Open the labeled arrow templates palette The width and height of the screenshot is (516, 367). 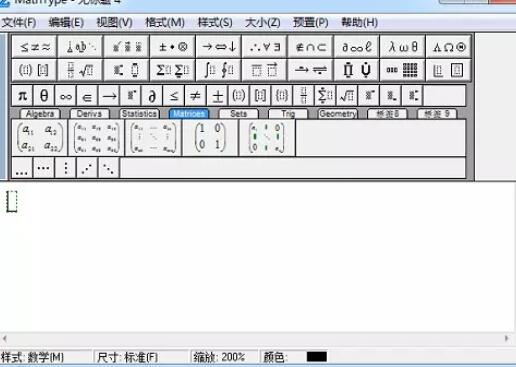(311, 70)
